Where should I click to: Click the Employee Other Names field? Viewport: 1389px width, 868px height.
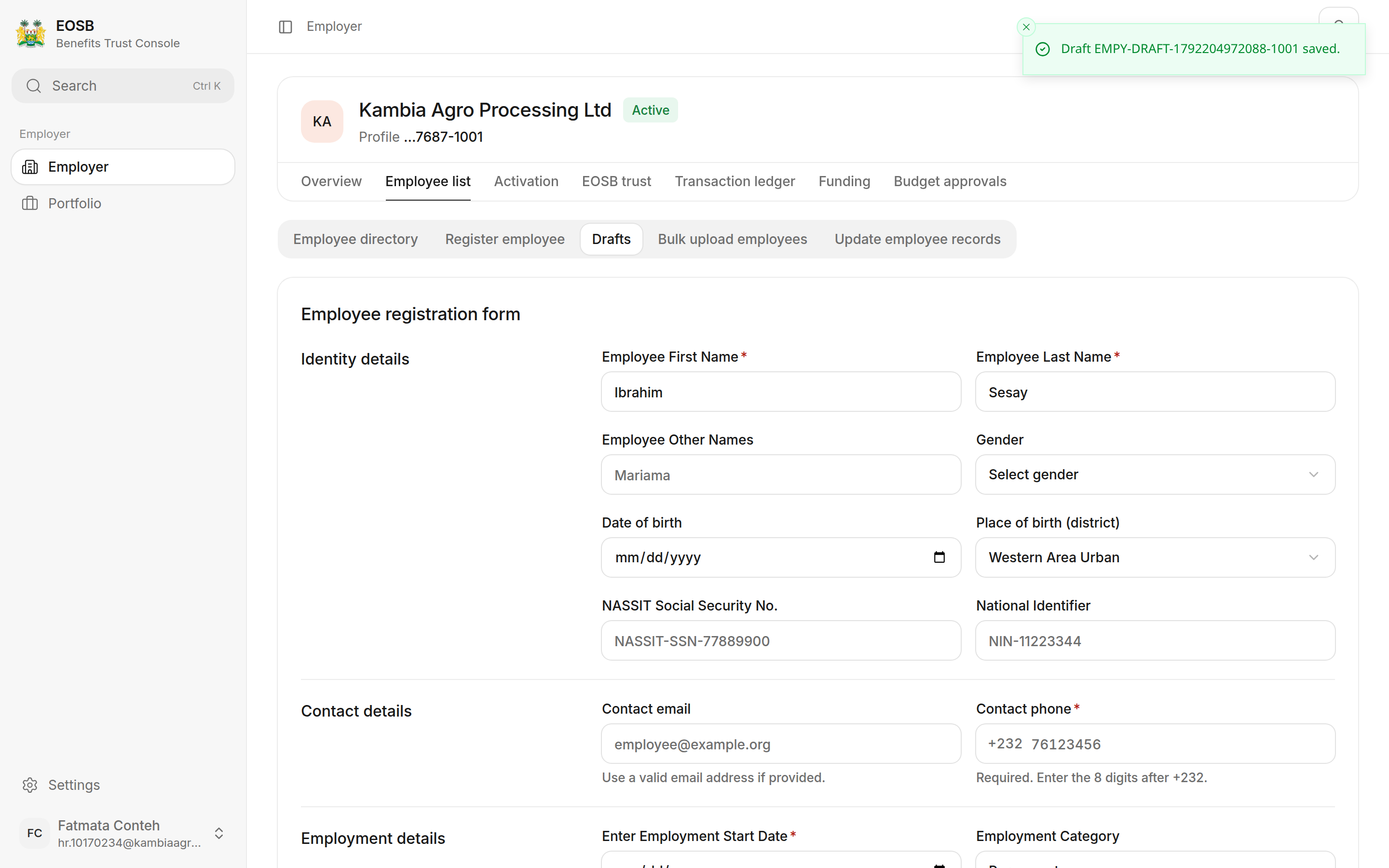(x=781, y=475)
